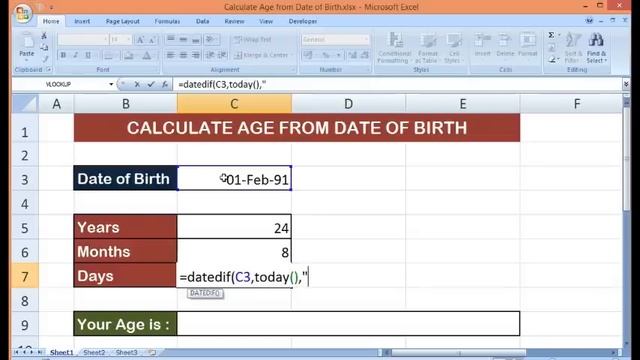Switch to the Sheet3 worksheet tab

(127, 352)
